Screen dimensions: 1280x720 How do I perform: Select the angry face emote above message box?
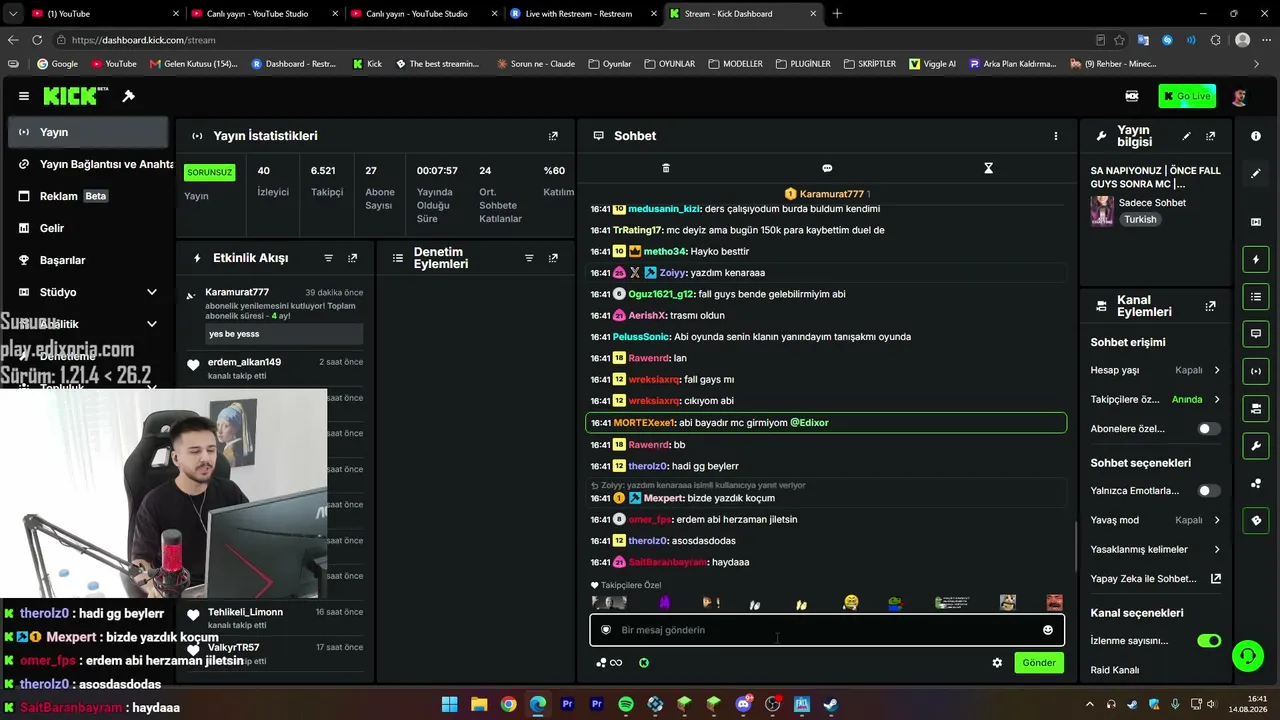1054,603
